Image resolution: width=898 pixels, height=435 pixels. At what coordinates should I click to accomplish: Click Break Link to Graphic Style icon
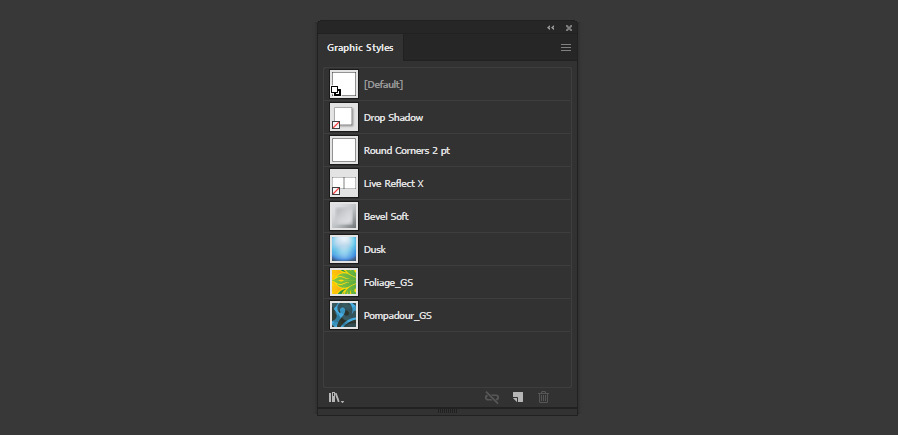tap(491, 397)
